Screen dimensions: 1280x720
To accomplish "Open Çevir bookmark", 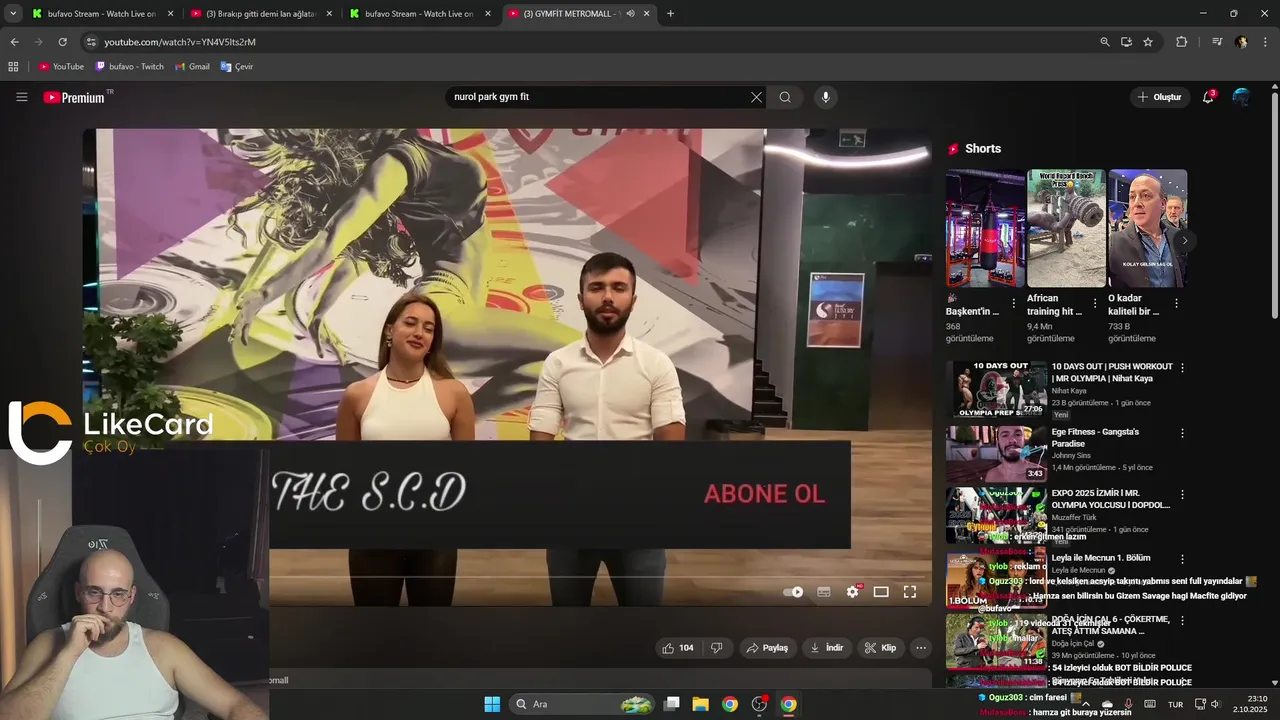I will pos(237,67).
